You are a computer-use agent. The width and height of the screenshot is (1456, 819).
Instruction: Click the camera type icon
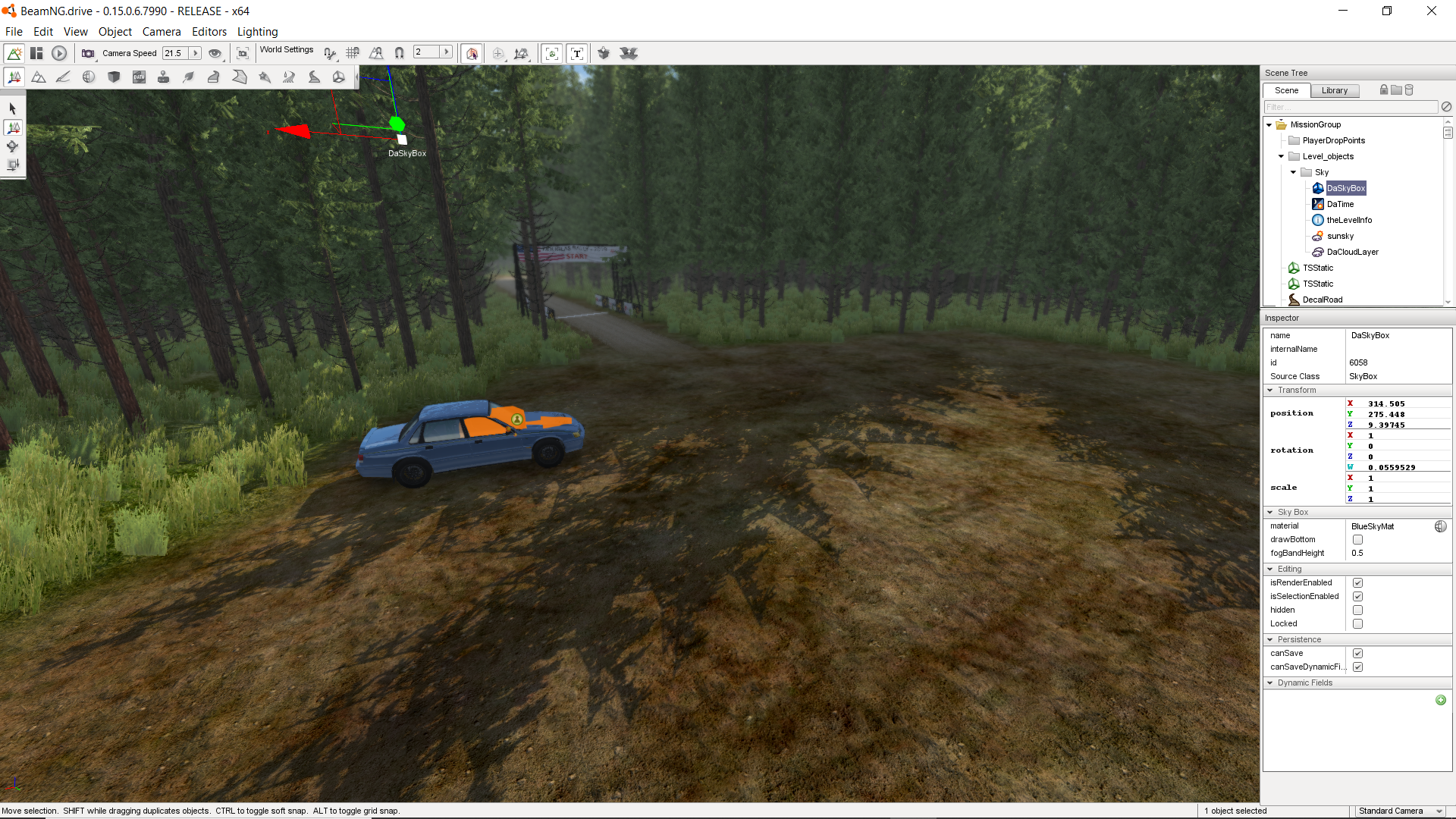tap(88, 53)
